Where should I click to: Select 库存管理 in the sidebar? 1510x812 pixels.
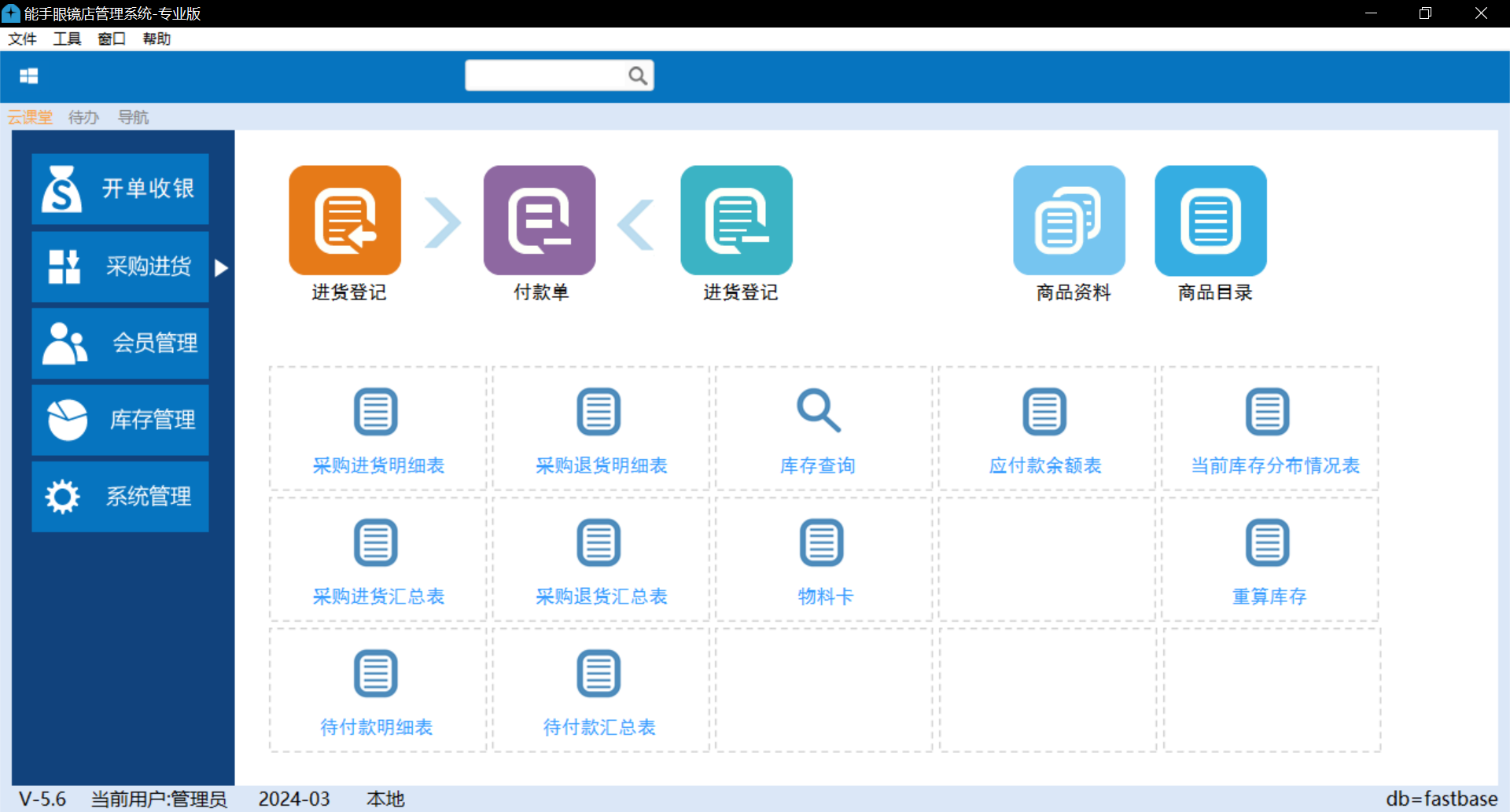pos(120,420)
